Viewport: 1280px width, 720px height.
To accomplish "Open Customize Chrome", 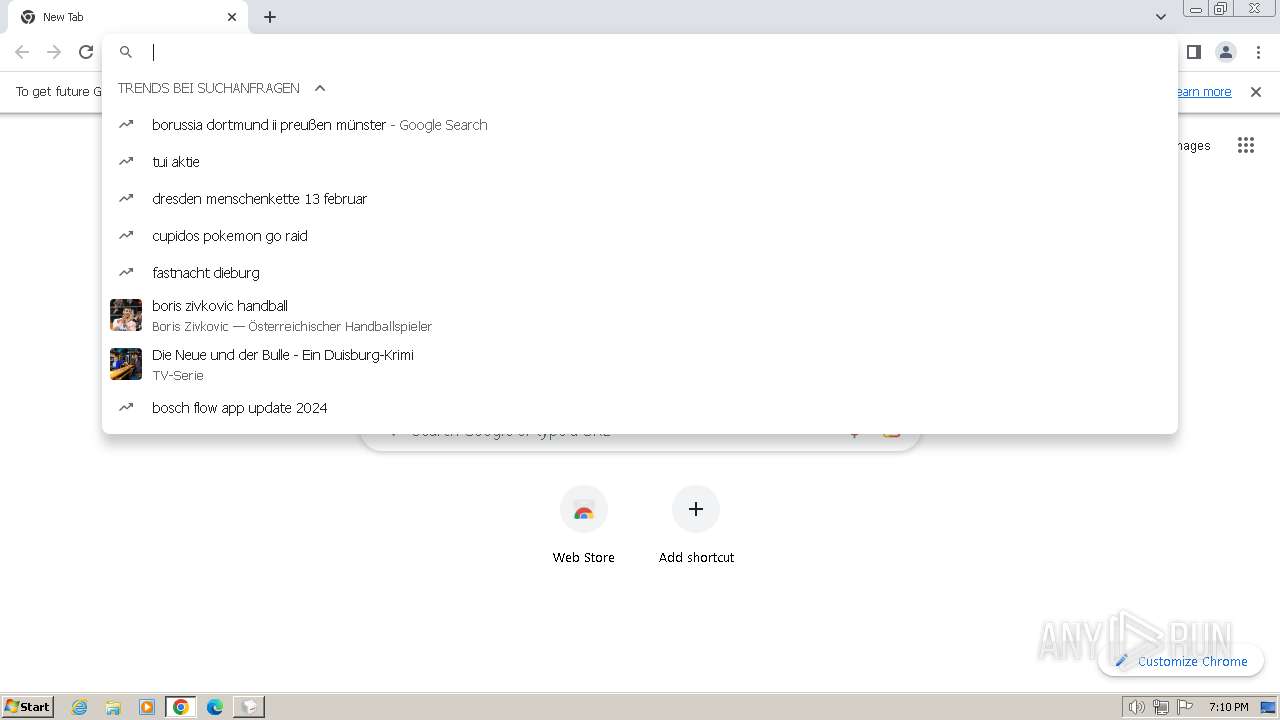I will point(1181,661).
